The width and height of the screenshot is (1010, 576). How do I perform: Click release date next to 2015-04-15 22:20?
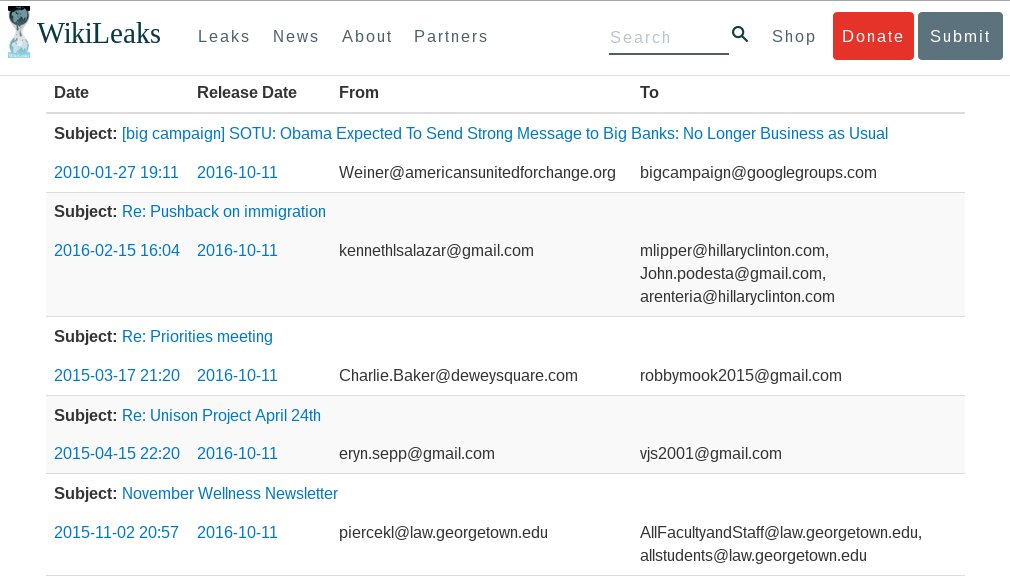[x=237, y=454]
